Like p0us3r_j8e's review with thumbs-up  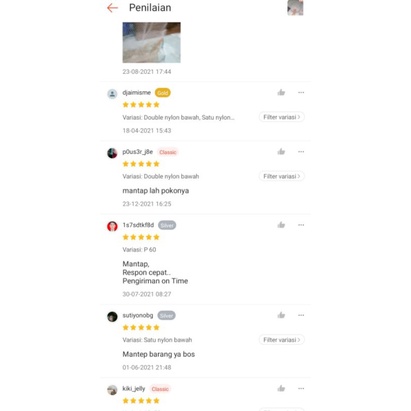tap(281, 152)
